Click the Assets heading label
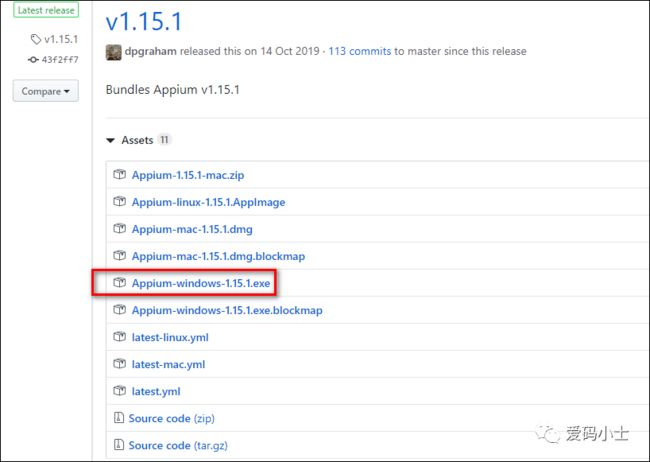 [x=137, y=140]
